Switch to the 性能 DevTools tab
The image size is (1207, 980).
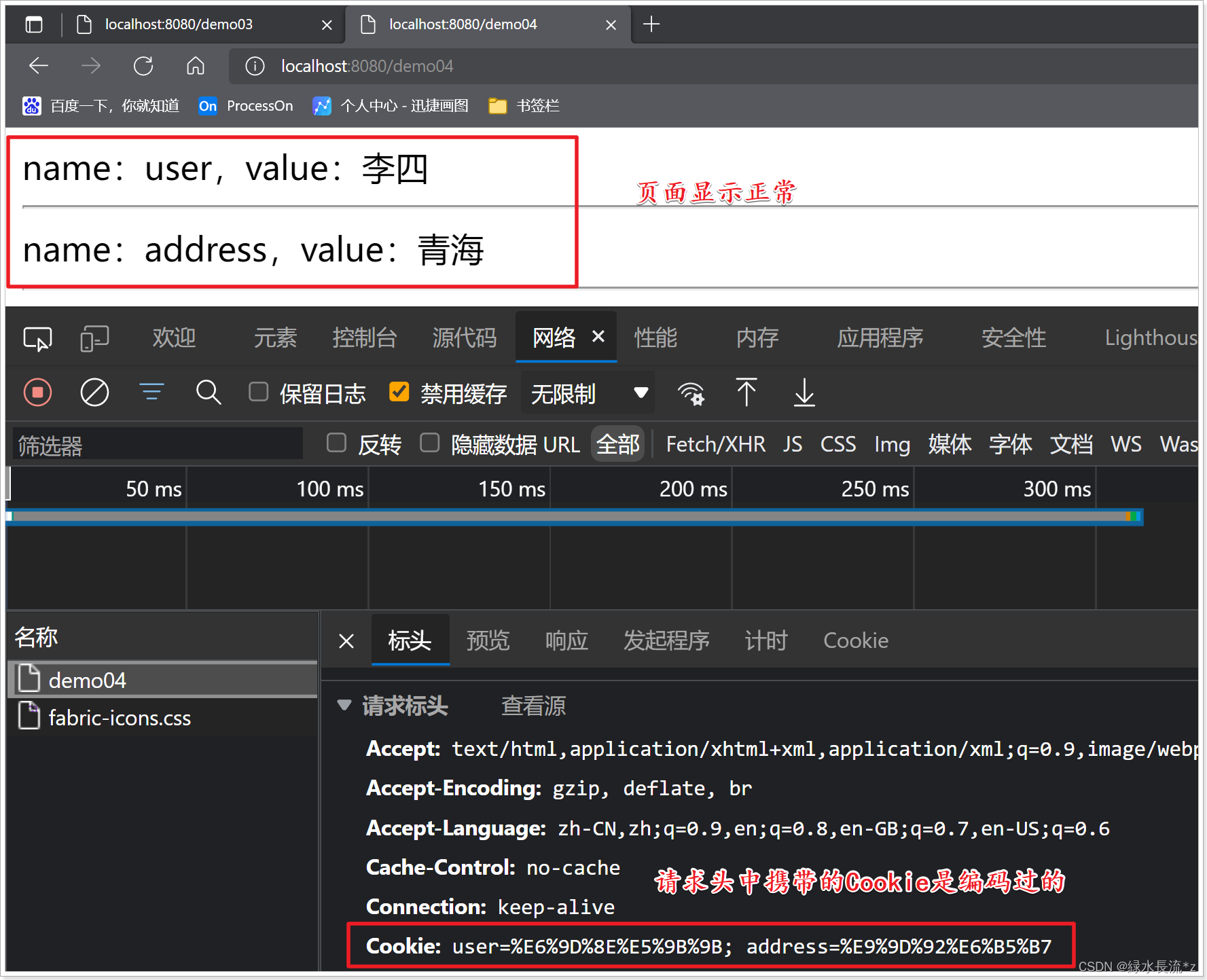[655, 338]
